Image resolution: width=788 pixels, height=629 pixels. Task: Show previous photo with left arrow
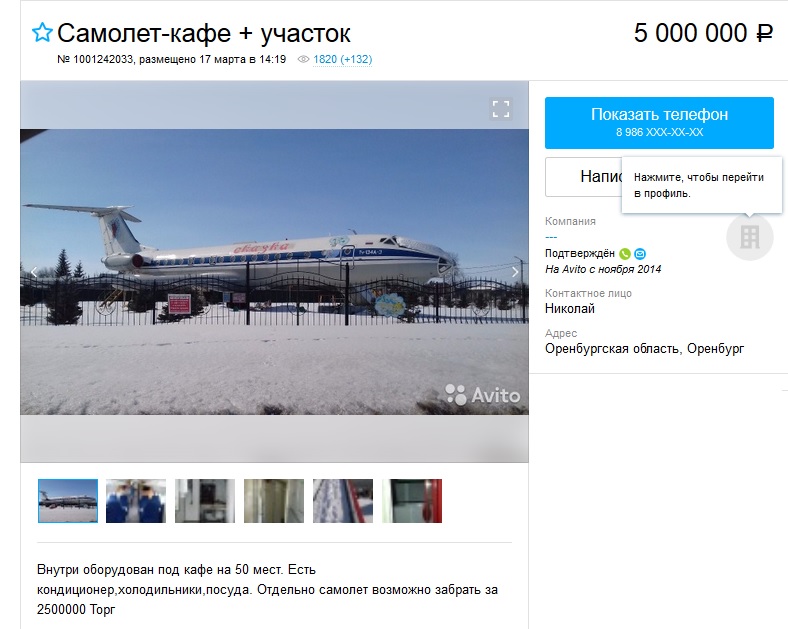click(x=34, y=272)
